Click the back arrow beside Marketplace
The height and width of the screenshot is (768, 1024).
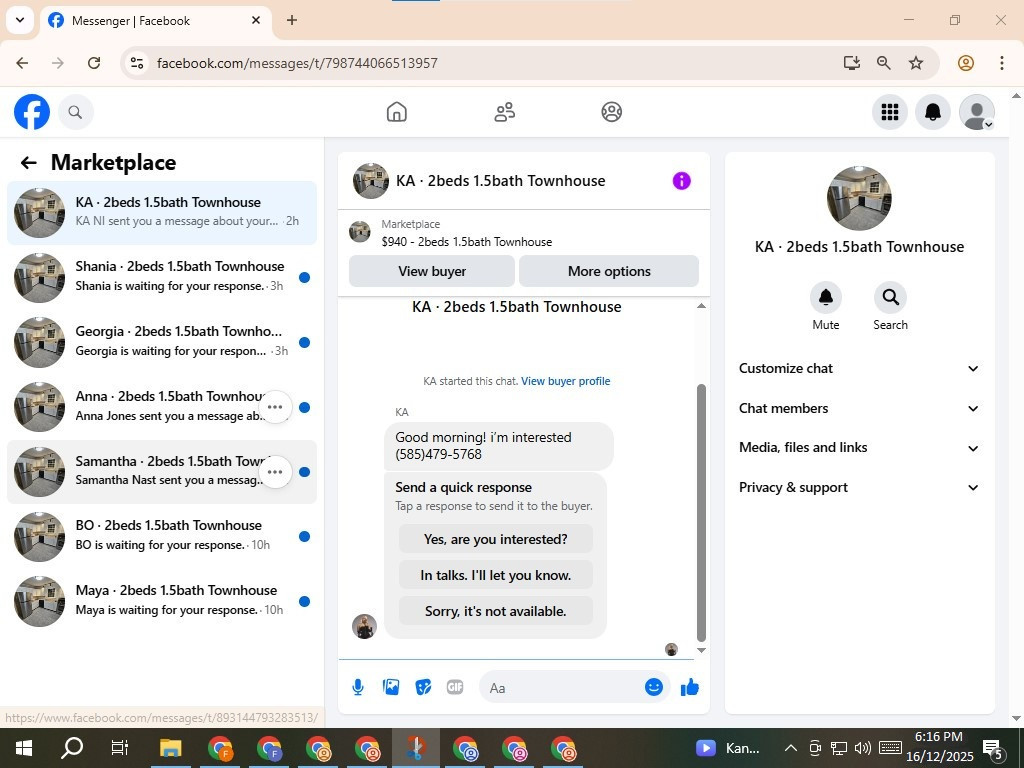pos(28,163)
